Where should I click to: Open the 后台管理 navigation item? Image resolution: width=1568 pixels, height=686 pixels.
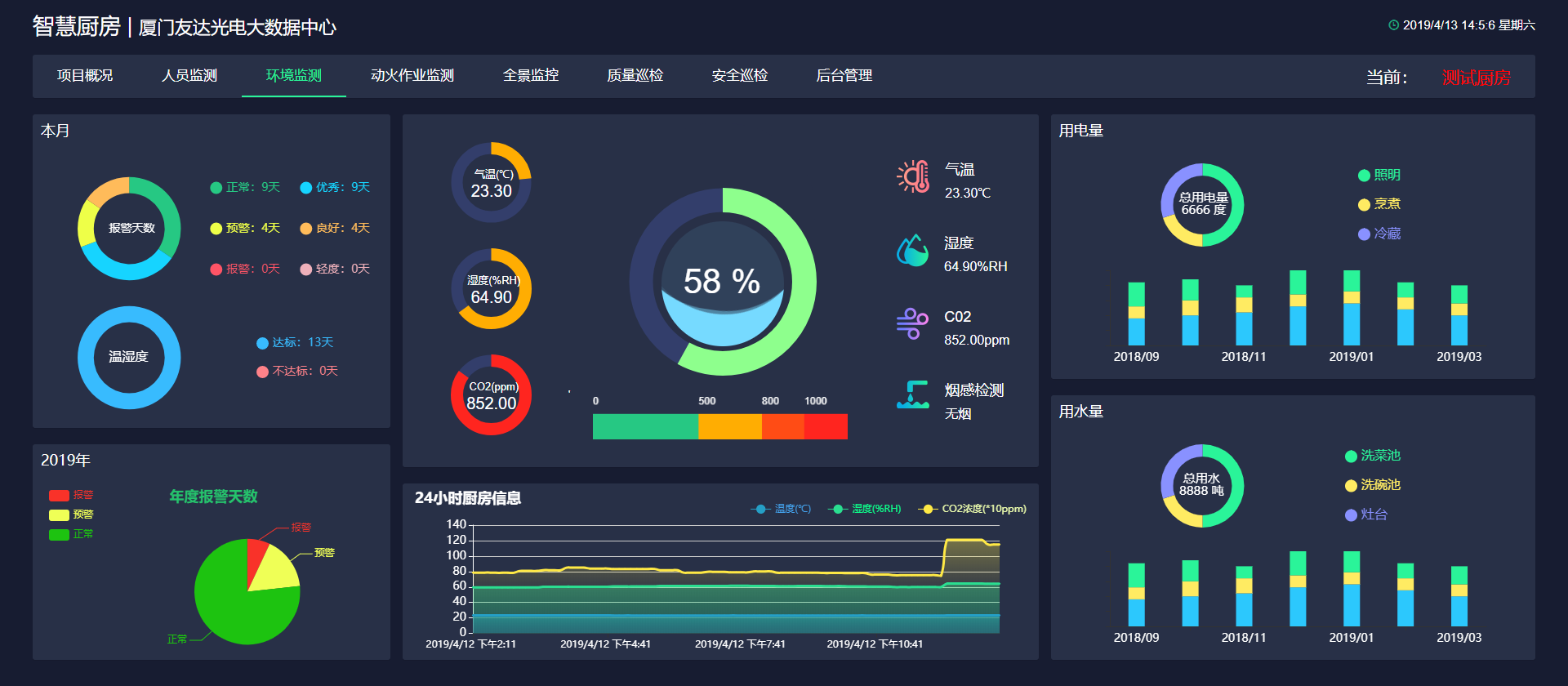[x=844, y=76]
